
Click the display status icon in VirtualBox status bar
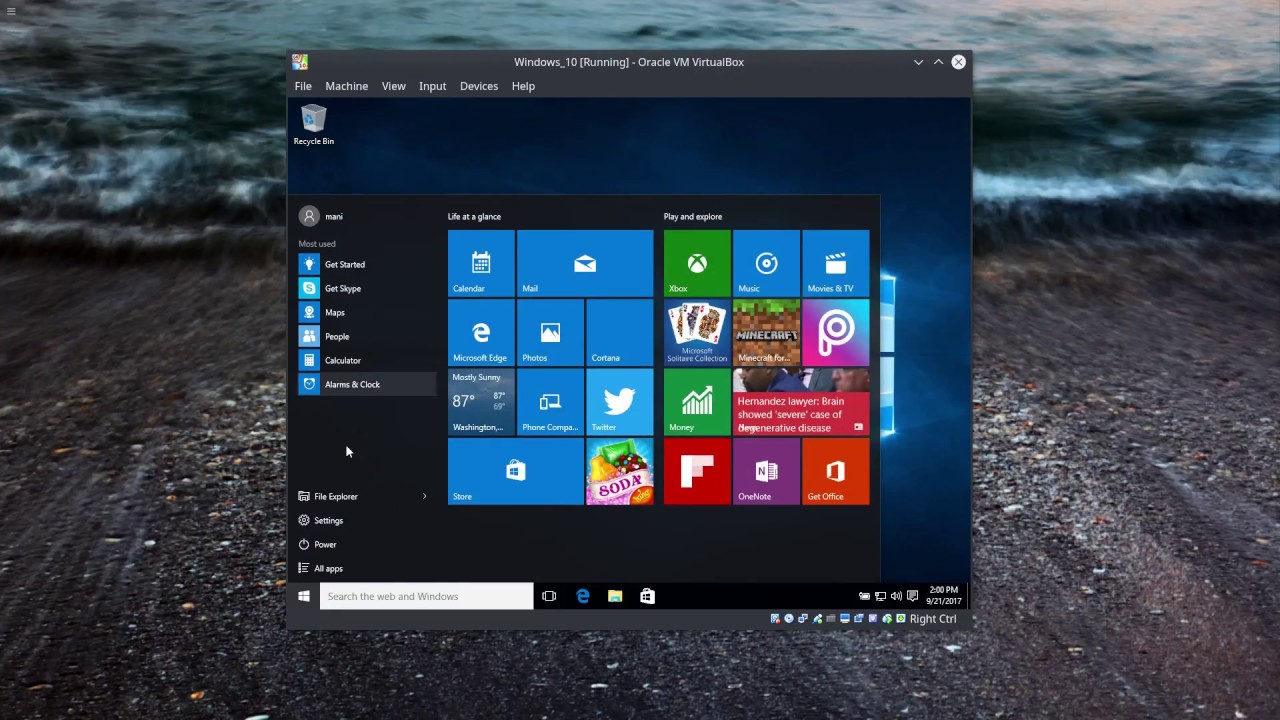[x=845, y=619]
